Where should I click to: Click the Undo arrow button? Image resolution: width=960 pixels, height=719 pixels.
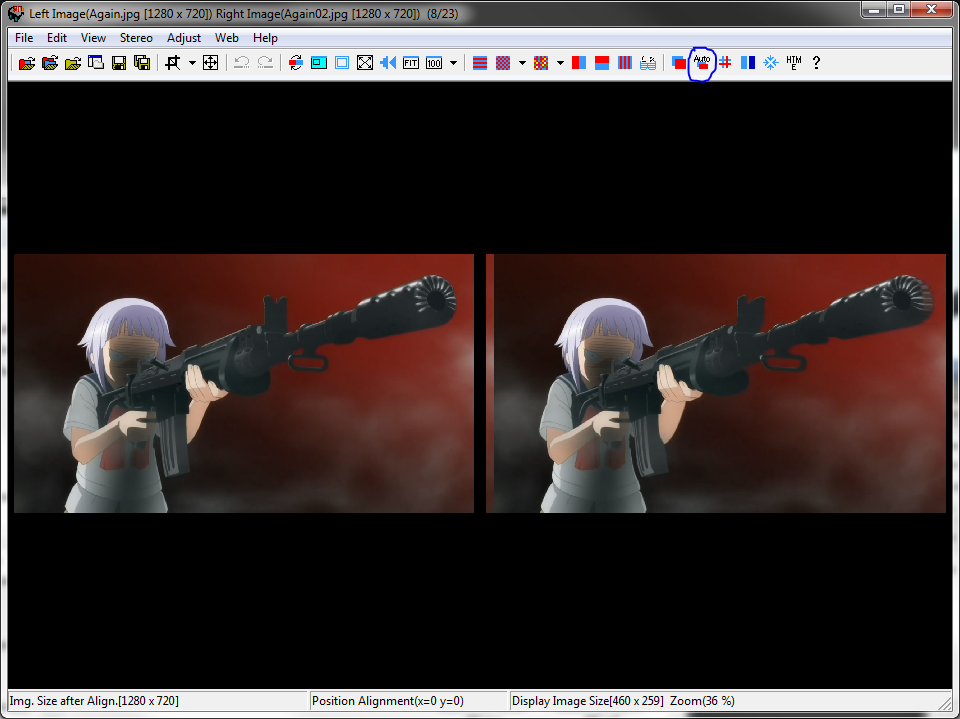click(x=241, y=63)
